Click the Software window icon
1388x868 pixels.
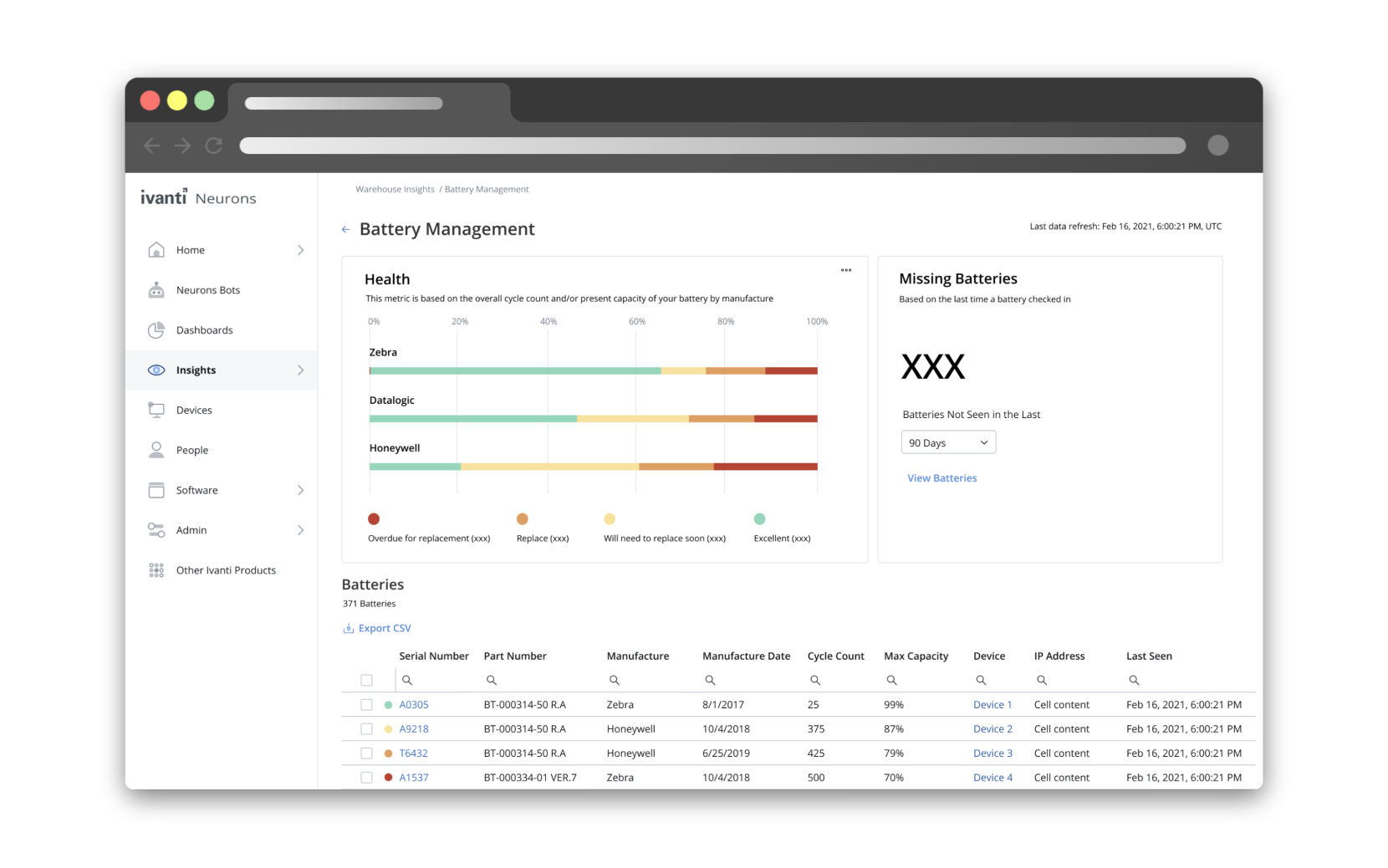point(156,490)
